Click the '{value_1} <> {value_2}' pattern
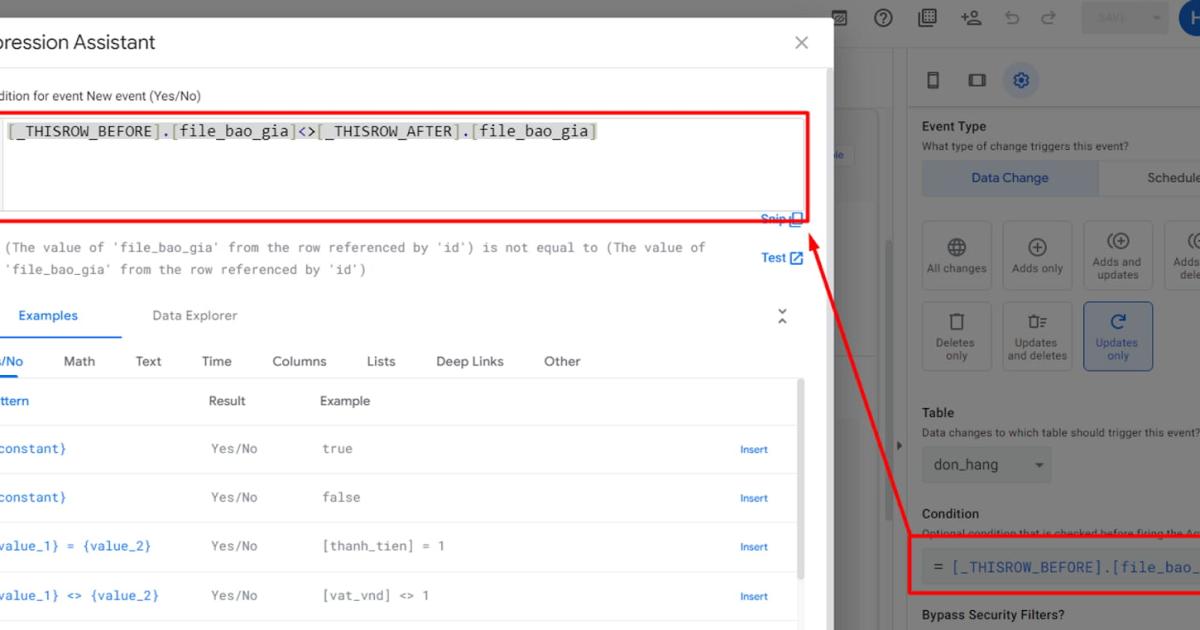This screenshot has height=630, width=1200. 78,596
